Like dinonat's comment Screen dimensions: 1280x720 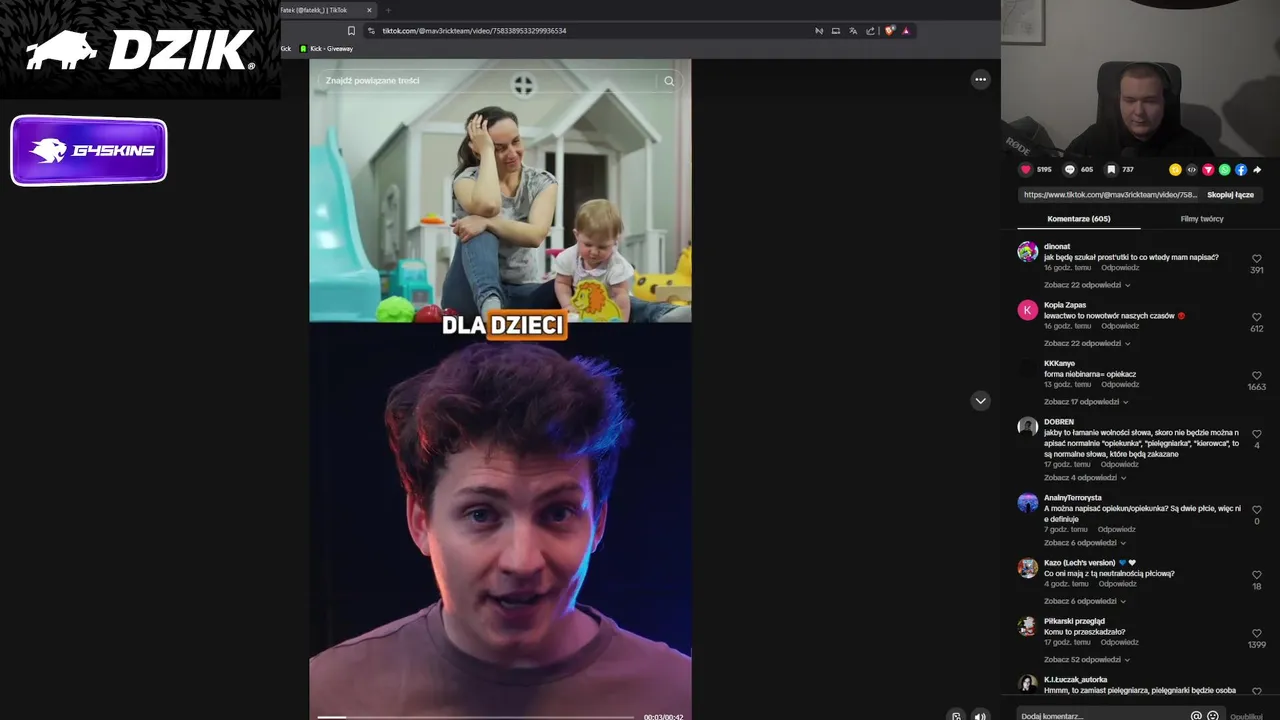click(x=1257, y=259)
